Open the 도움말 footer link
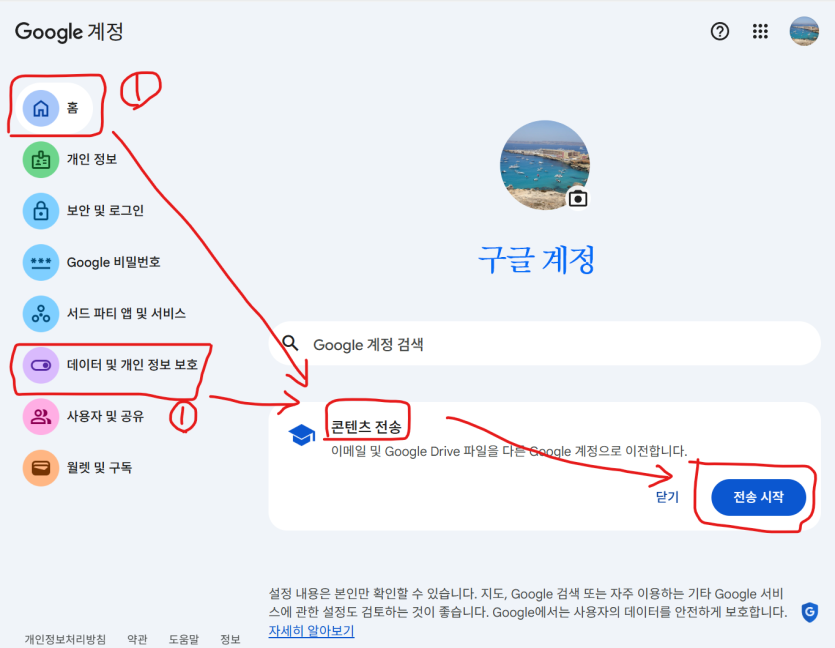Screen dimensions: 835x648 pyautogui.click(x=184, y=639)
